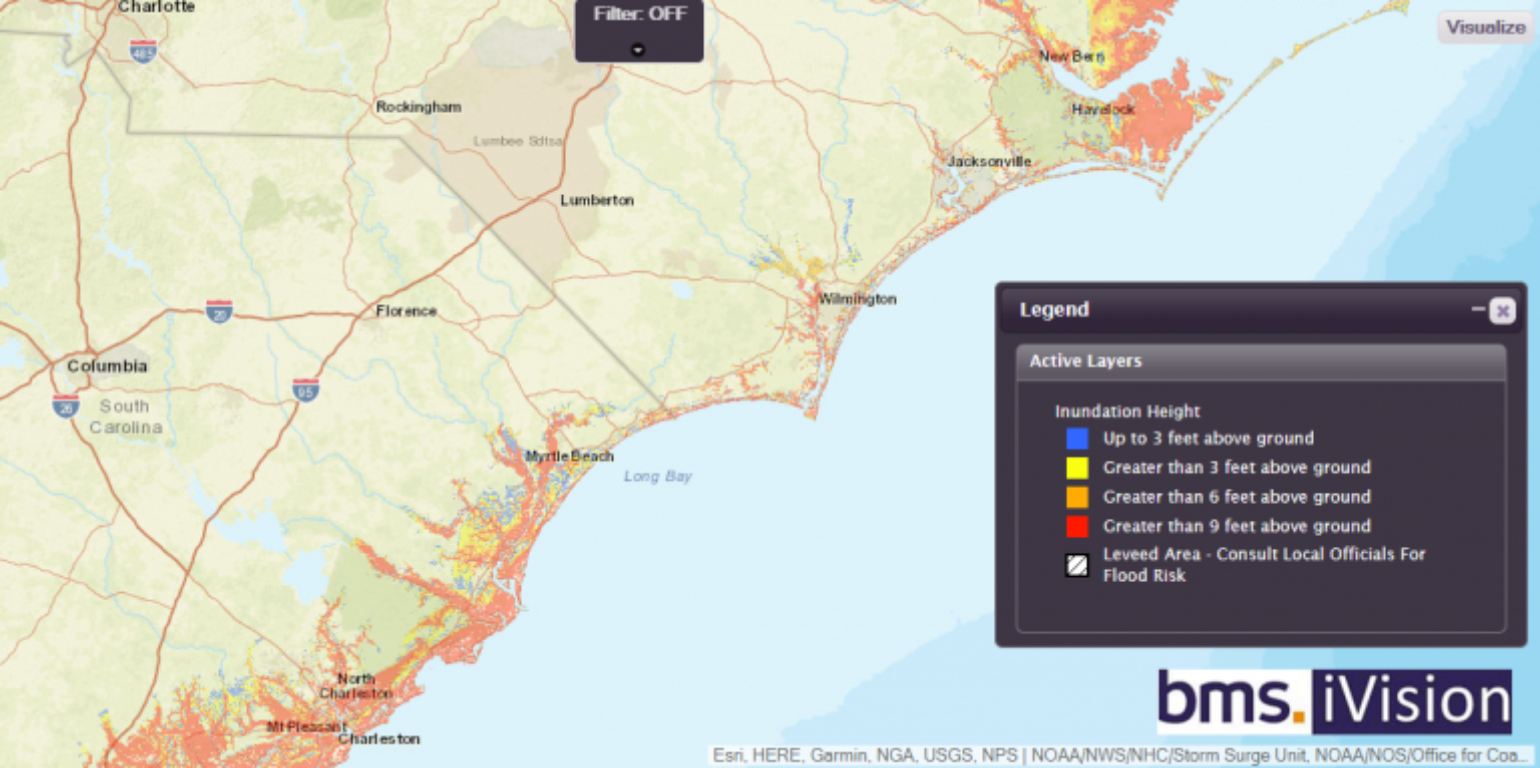Expand the Filter panel dropdown arrow
Screen dimensions: 1540x768
pyautogui.click(x=638, y=50)
